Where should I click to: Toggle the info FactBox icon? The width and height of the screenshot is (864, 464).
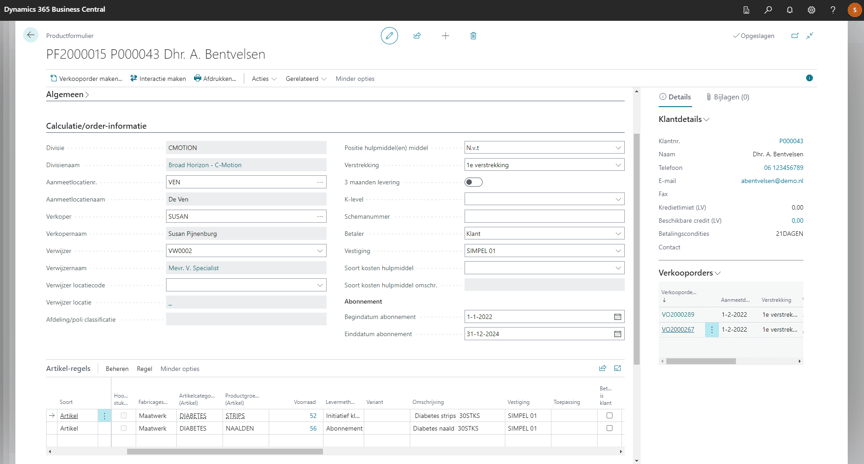pos(809,78)
